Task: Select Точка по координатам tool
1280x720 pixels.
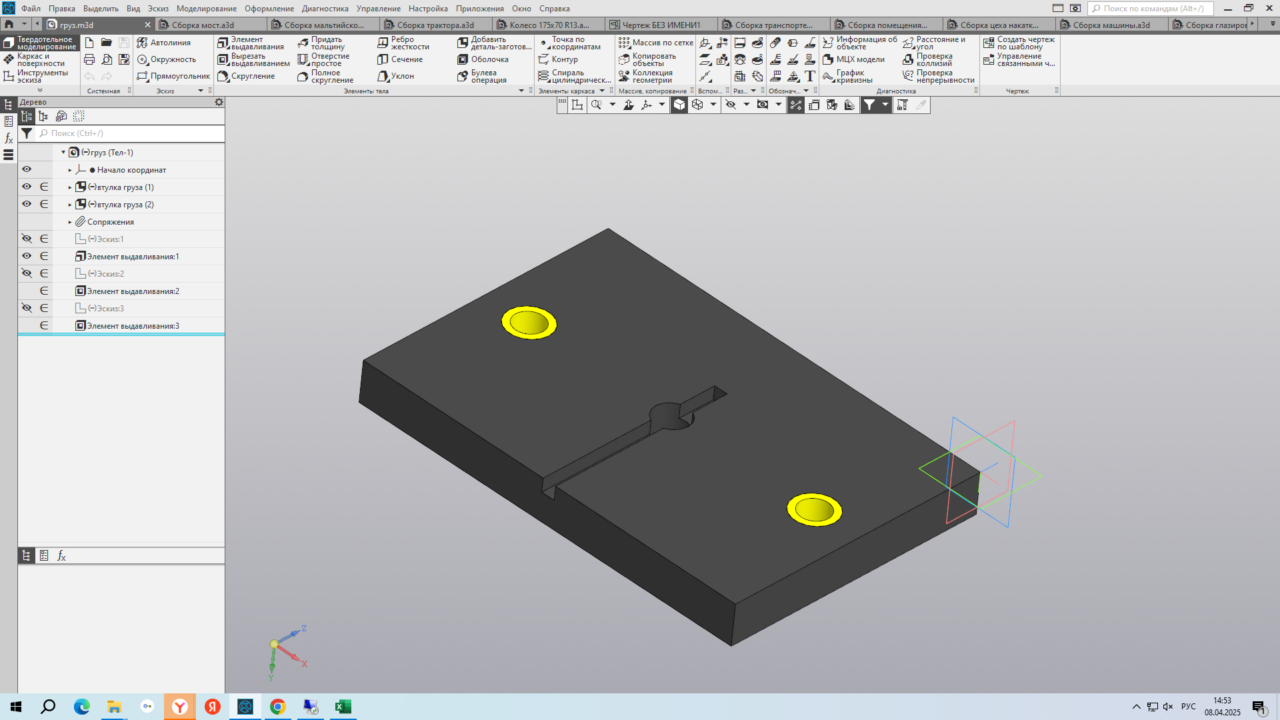Action: (570, 43)
